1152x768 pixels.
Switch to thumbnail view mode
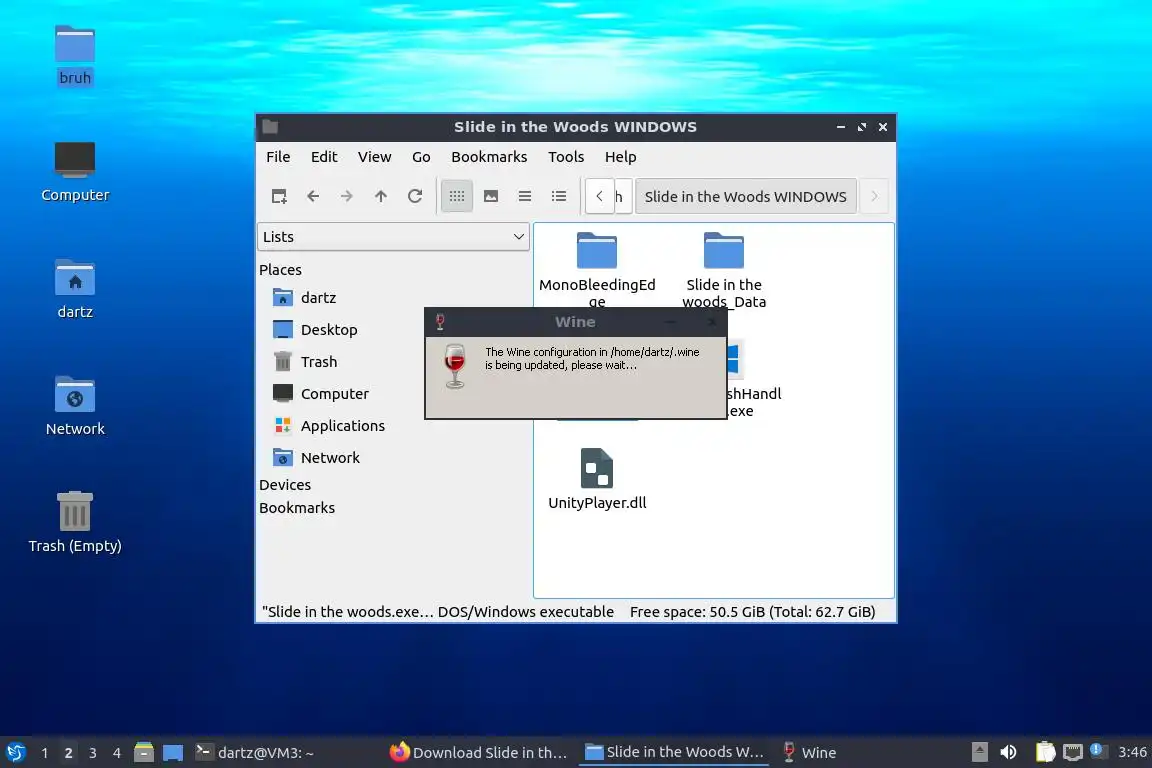491,196
